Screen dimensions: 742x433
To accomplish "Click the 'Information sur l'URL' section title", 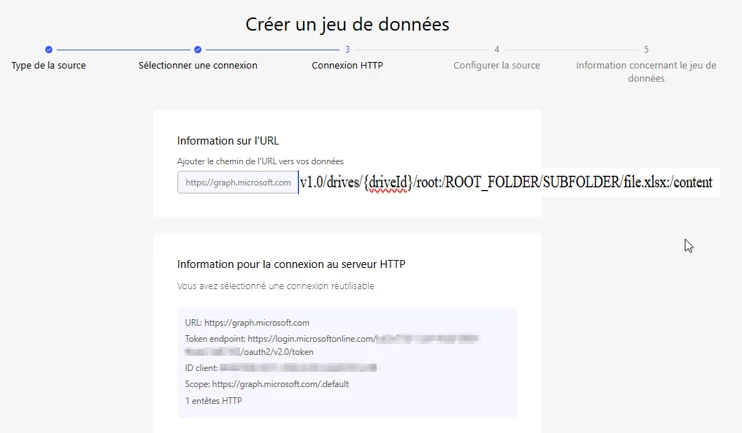I will point(228,141).
